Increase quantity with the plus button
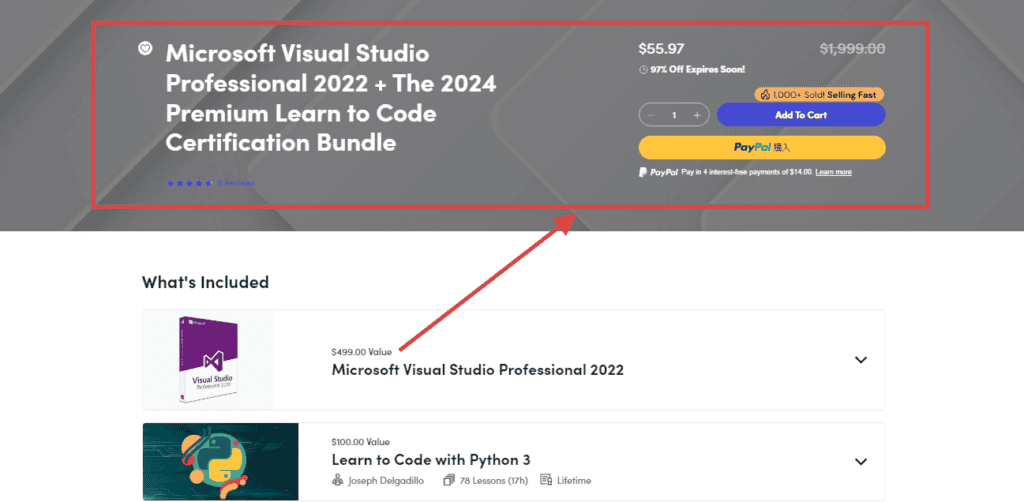 (697, 116)
